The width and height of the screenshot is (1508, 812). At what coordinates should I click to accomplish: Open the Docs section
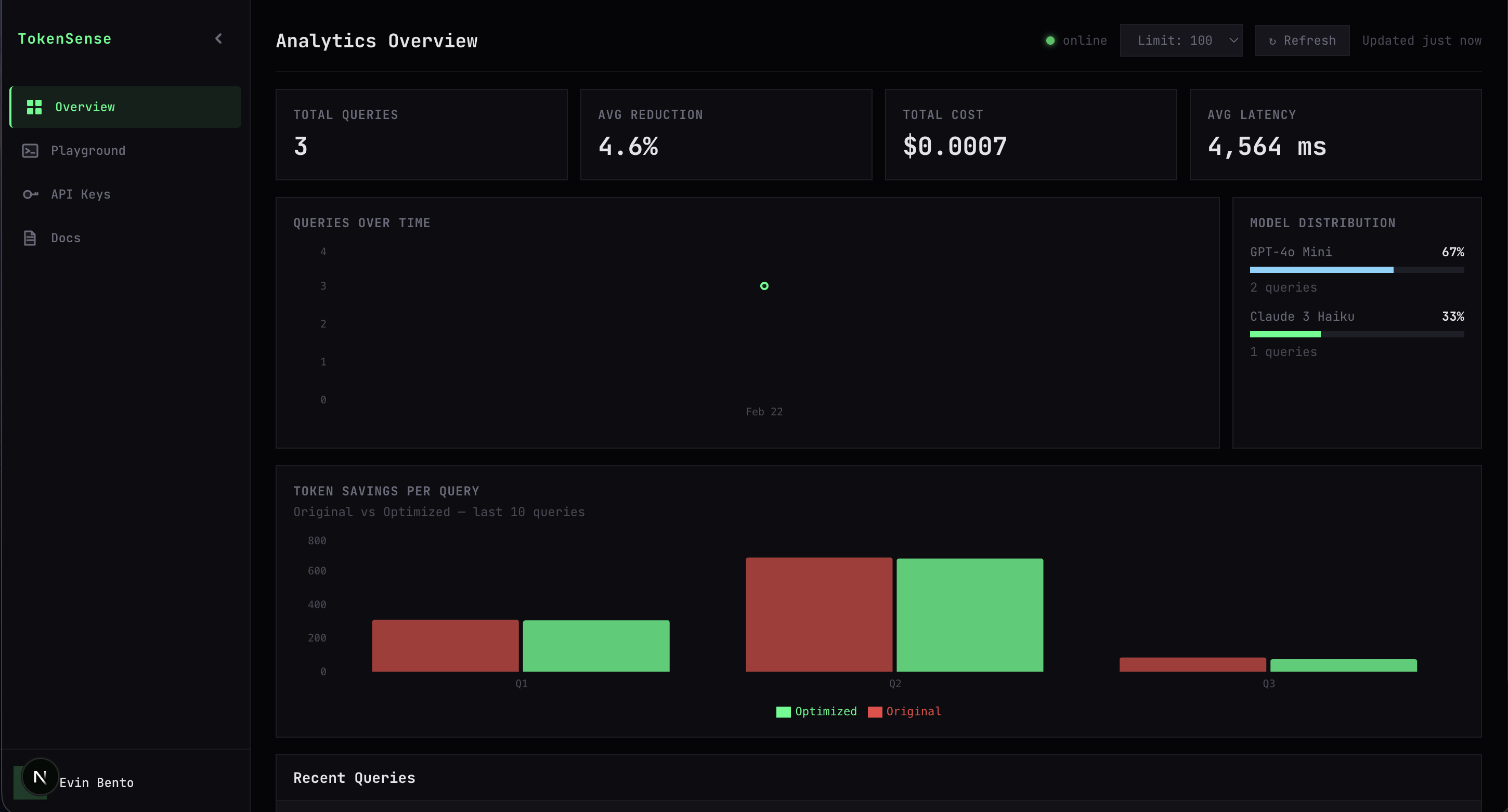pyautogui.click(x=66, y=238)
